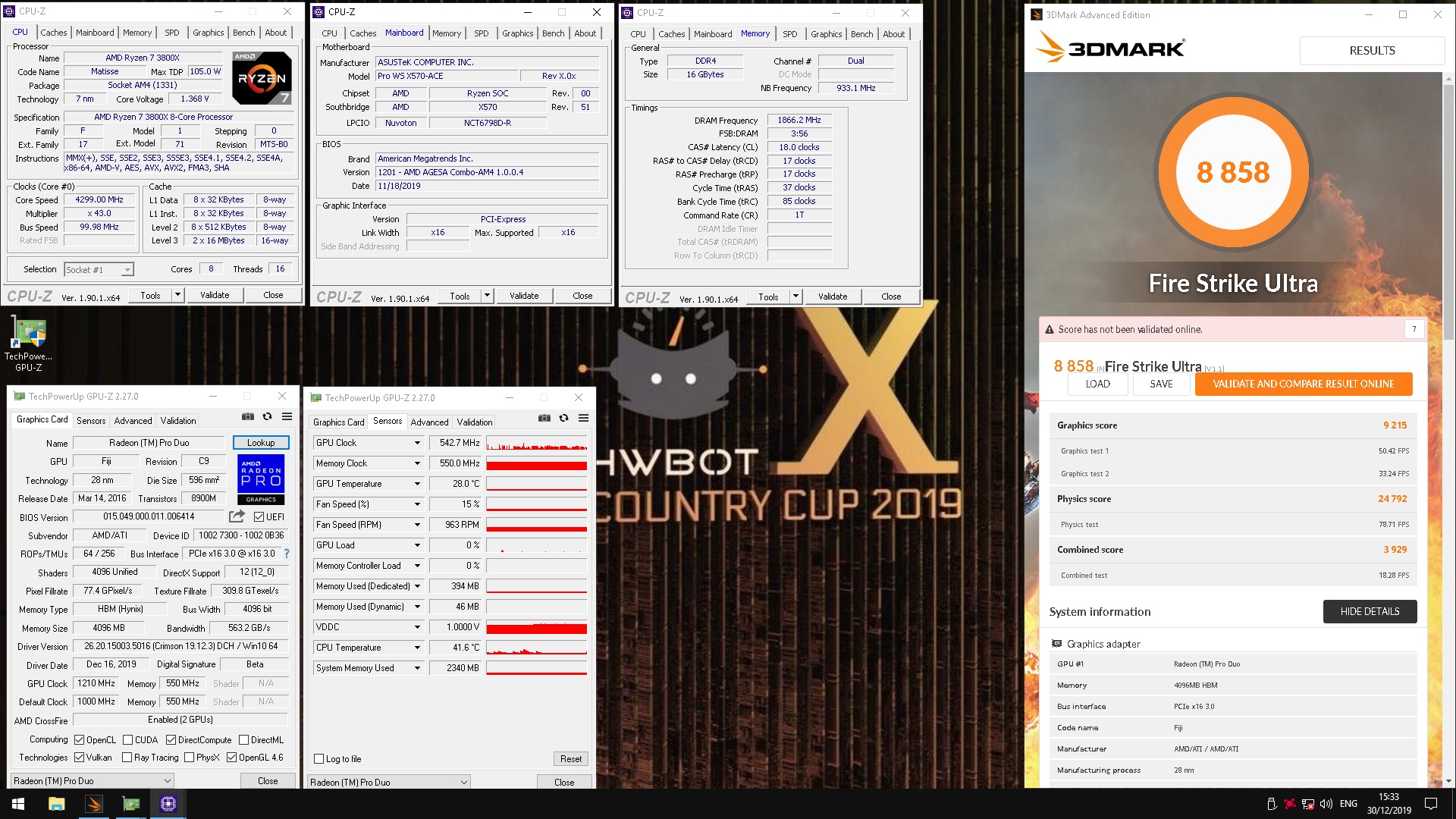Click Reset in GPU-Z Sensors window

(x=570, y=759)
